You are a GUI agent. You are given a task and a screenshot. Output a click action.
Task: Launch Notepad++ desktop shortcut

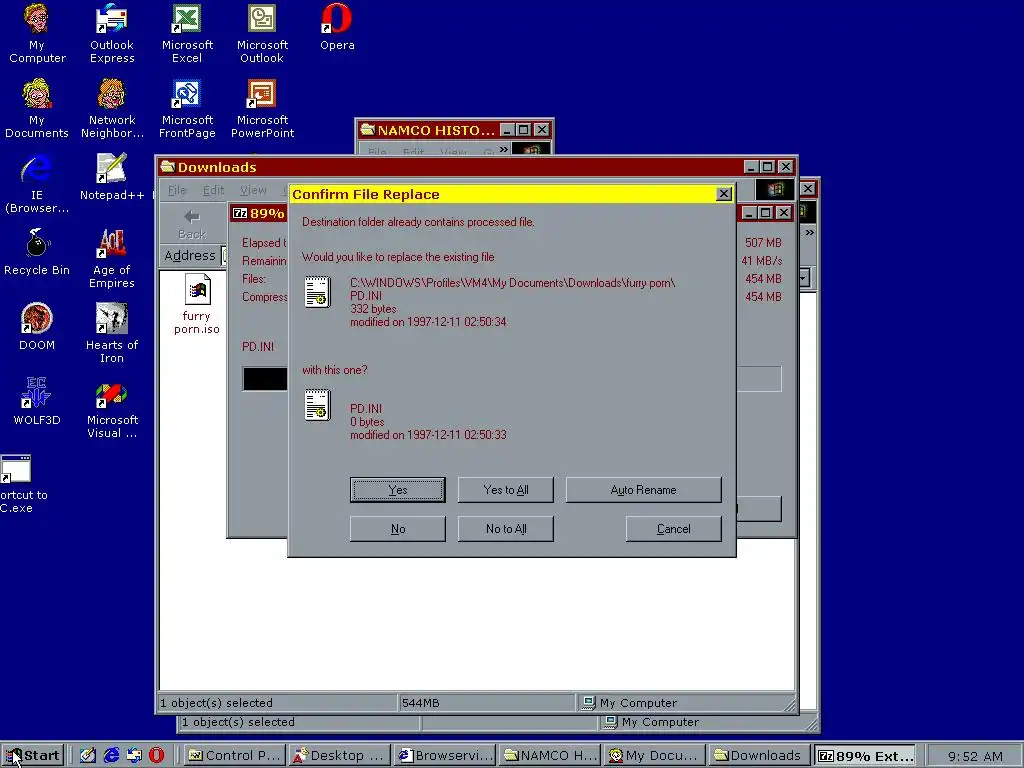(112, 177)
